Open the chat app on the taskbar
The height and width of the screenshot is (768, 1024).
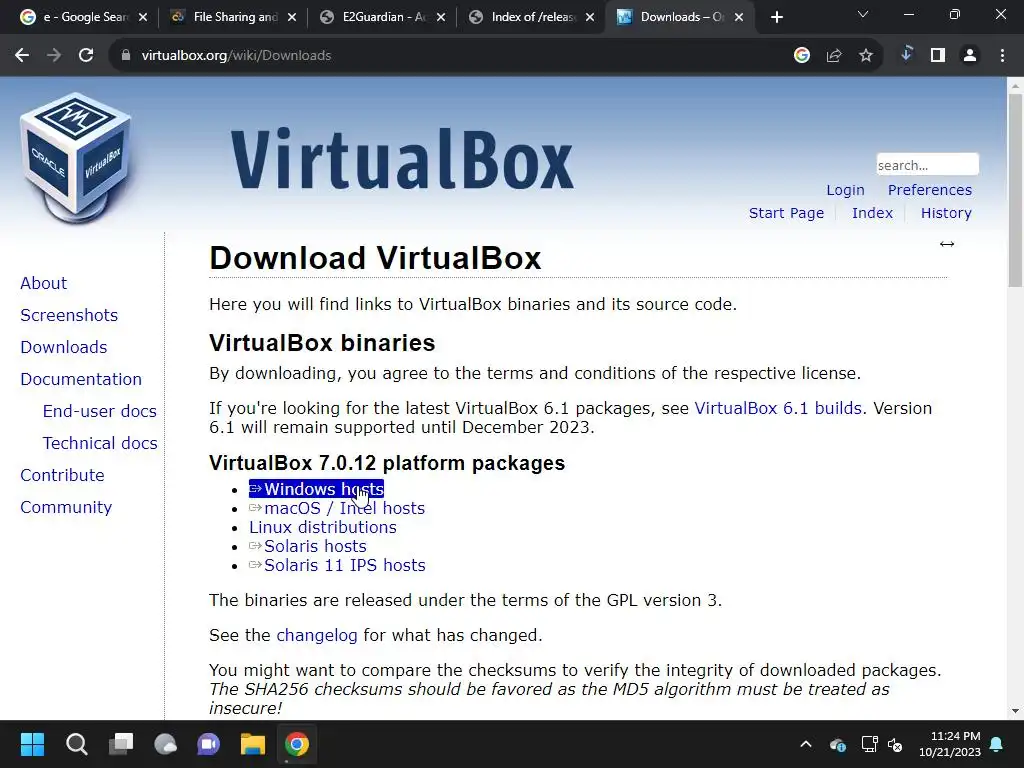[x=209, y=744]
